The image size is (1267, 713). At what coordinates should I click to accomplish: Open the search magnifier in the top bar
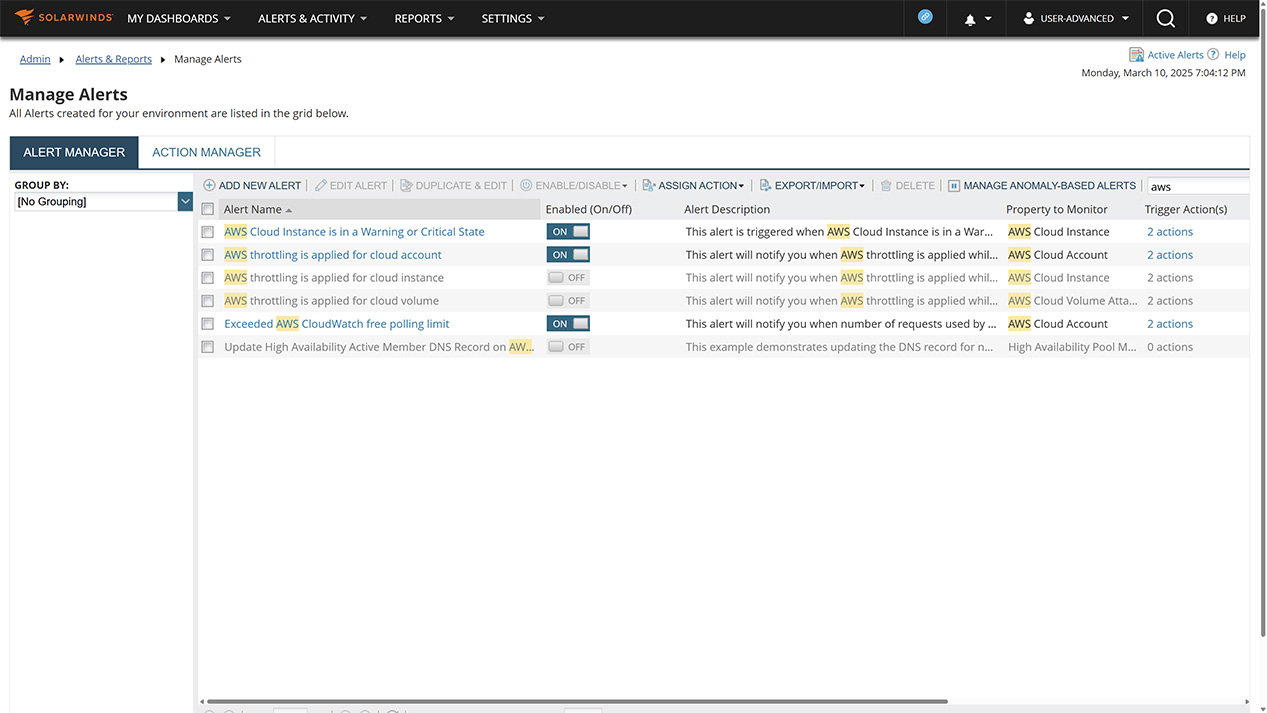1165,18
